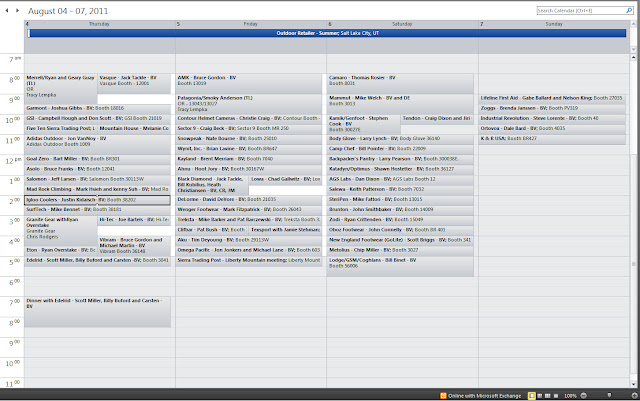Open Body Glove - Larry Lynch appointment
The height and width of the screenshot is (401, 640).
400,139
